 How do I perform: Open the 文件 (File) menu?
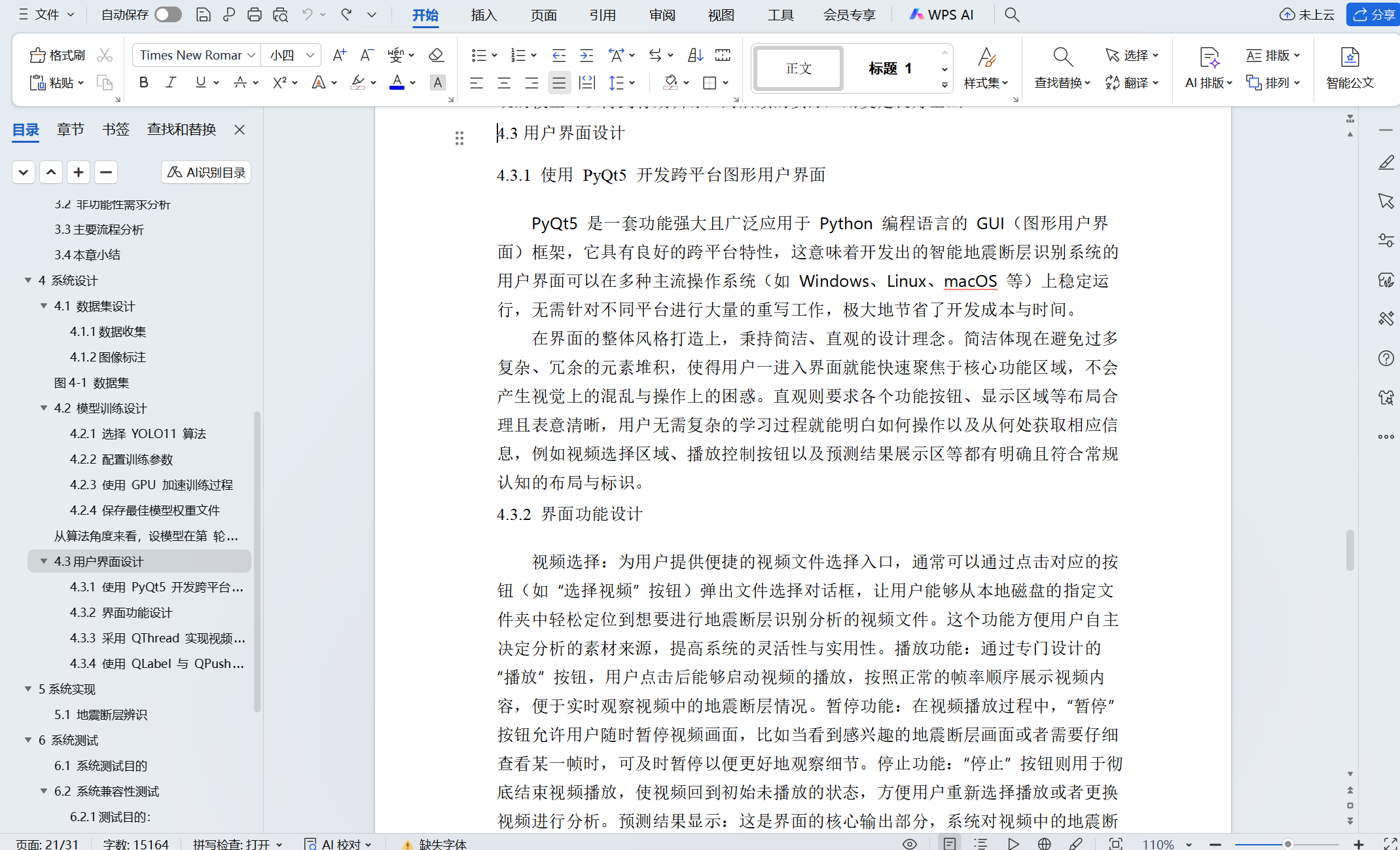(47, 14)
